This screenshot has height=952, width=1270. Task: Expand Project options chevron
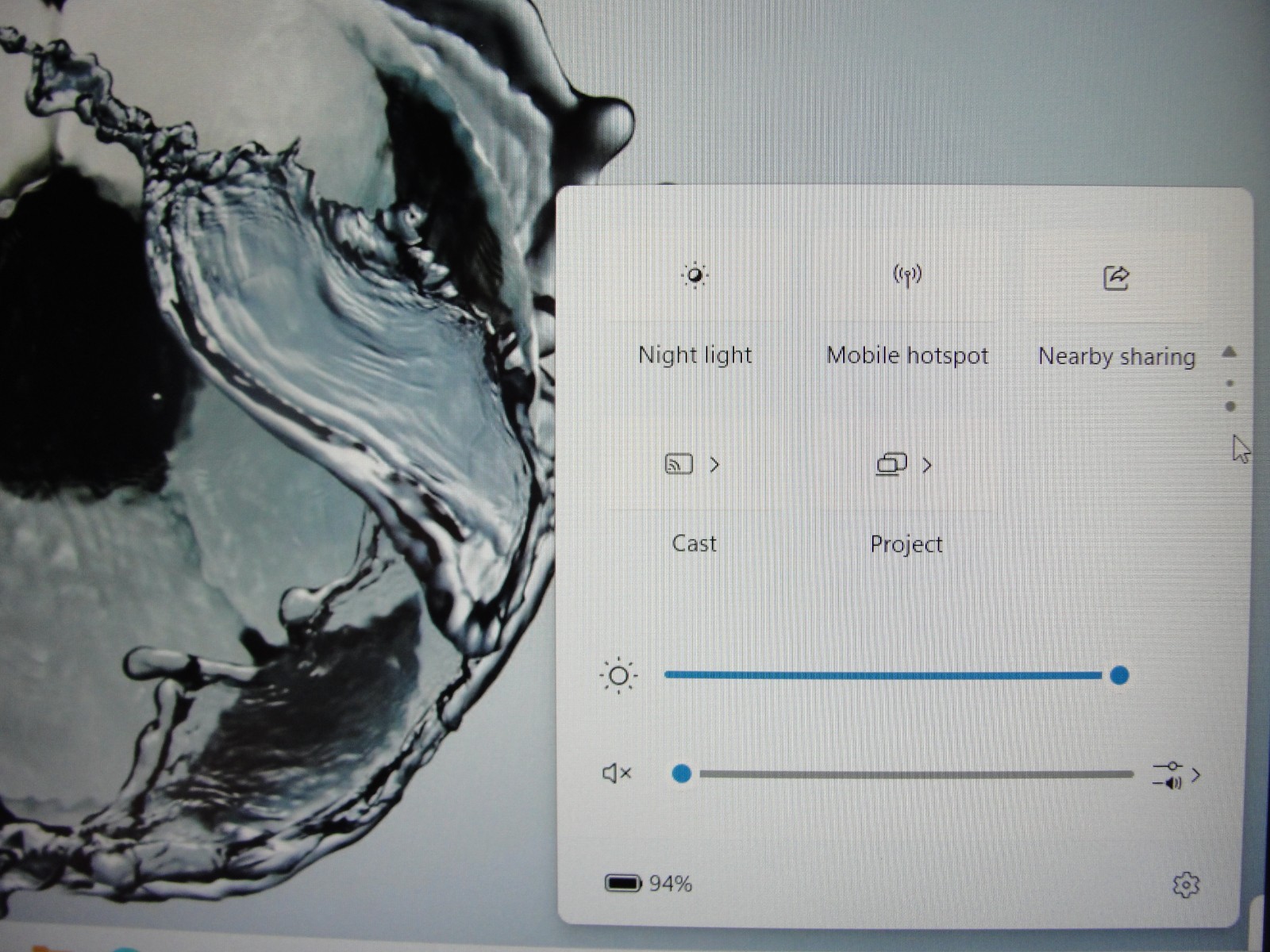tap(927, 465)
